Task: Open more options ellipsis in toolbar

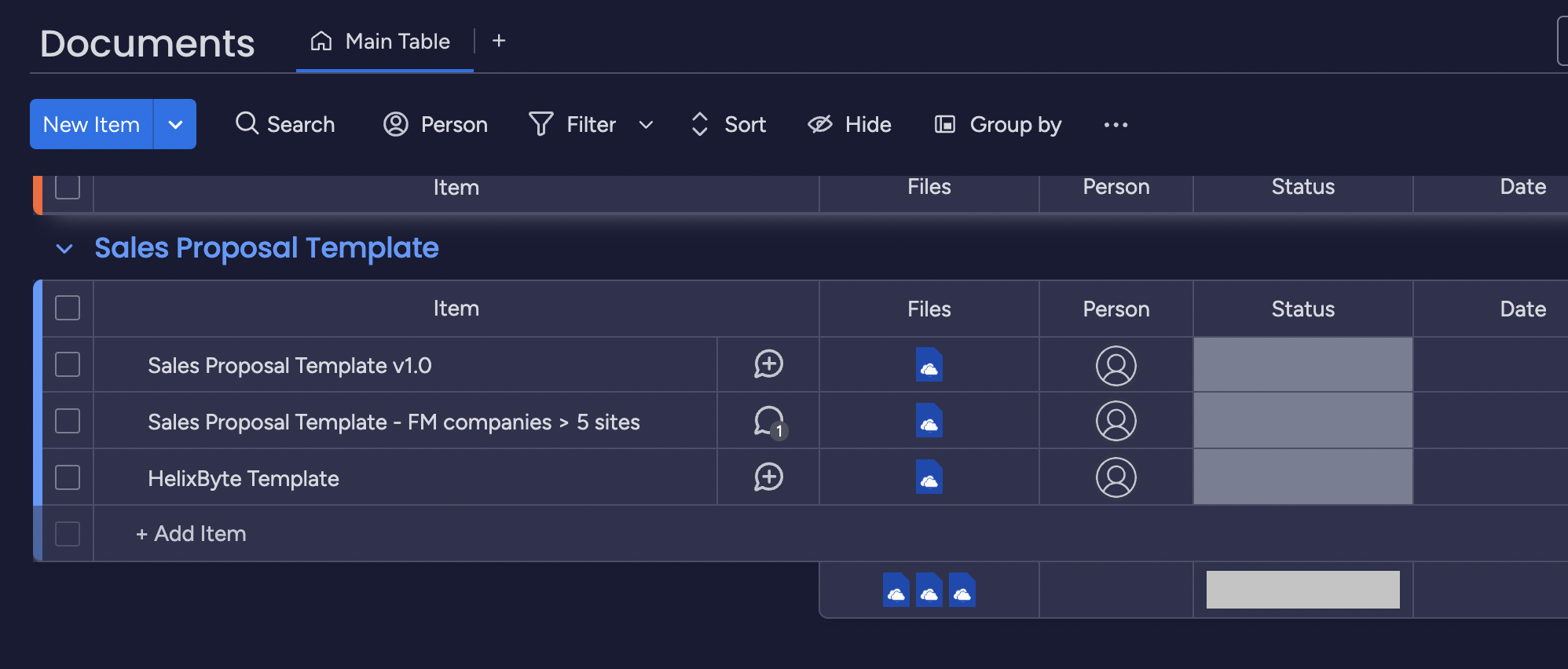Action: tap(1116, 125)
